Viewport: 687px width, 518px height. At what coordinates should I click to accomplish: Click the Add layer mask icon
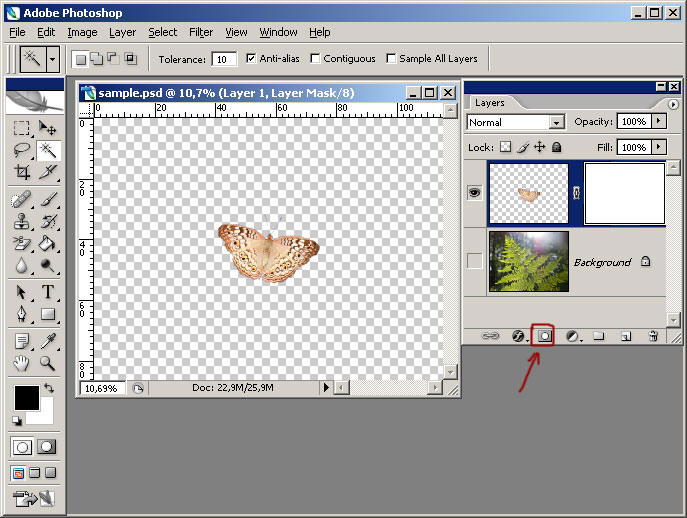[544, 337]
